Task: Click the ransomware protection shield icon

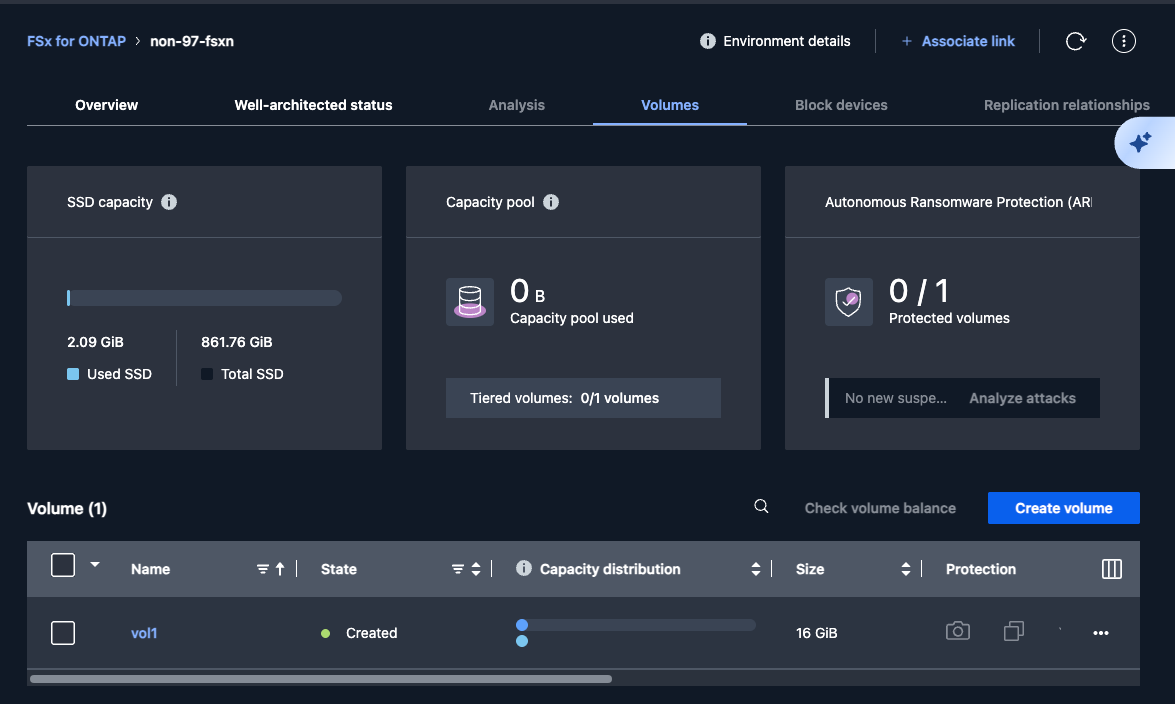Action: click(849, 302)
